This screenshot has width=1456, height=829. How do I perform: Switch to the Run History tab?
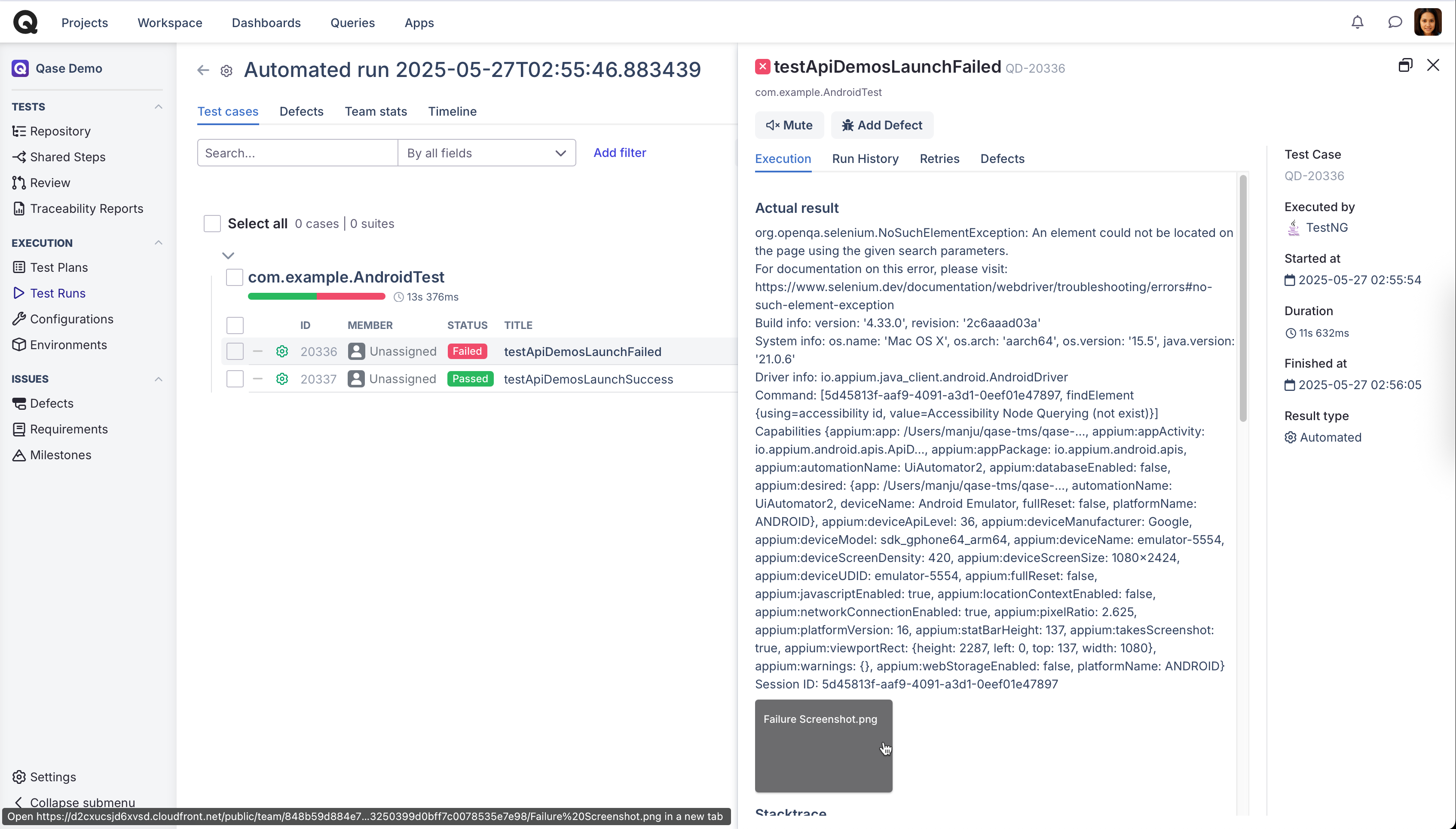(865, 159)
